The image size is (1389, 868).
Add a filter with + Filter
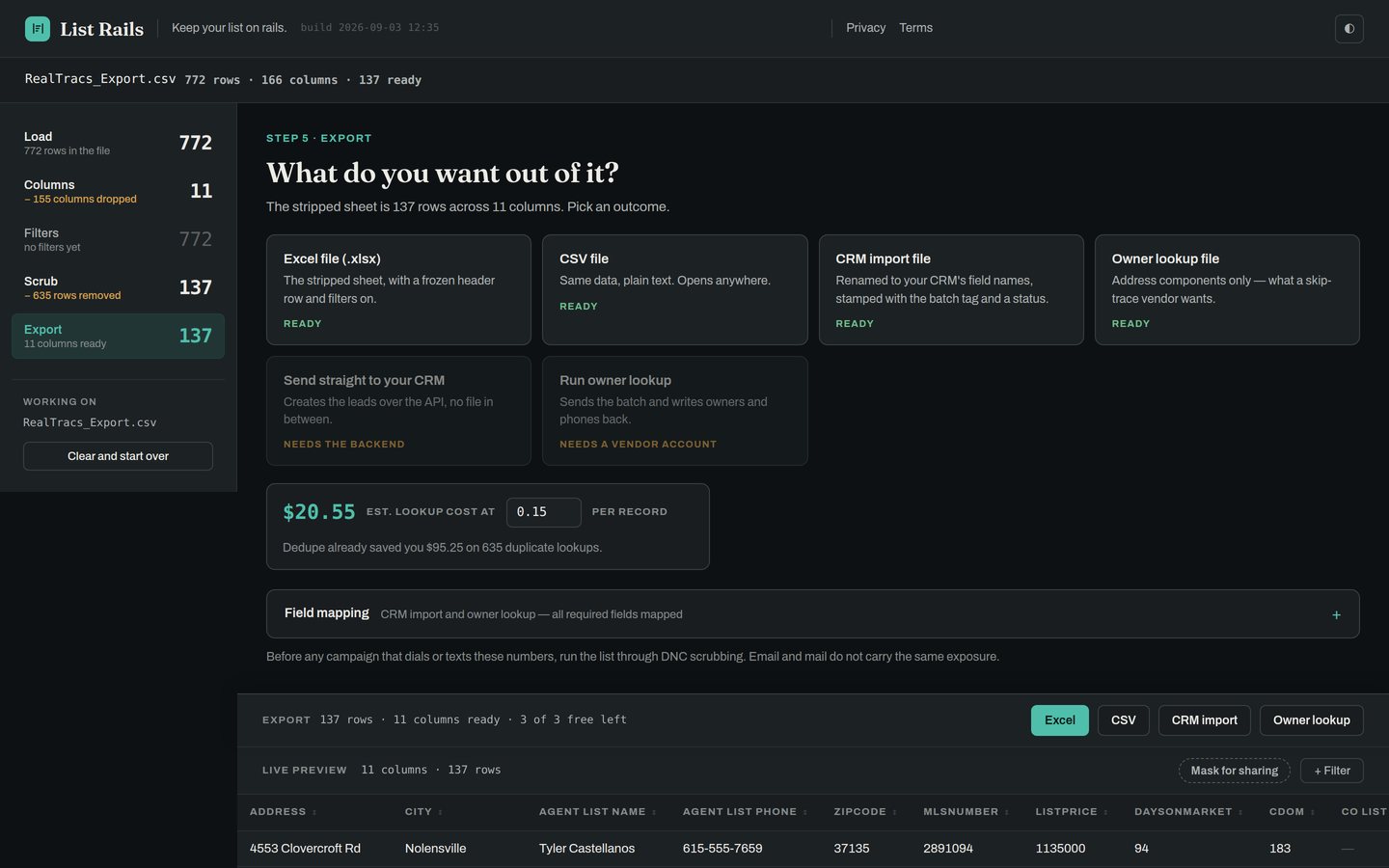[x=1332, y=771]
